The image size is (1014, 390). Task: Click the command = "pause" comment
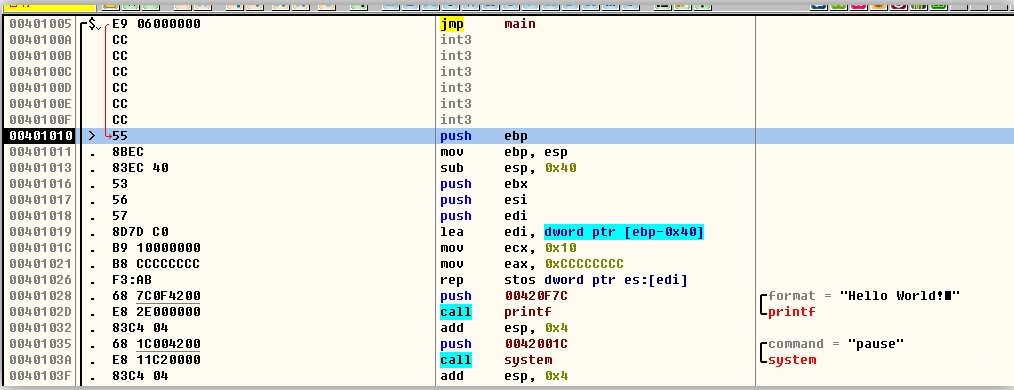click(836, 344)
